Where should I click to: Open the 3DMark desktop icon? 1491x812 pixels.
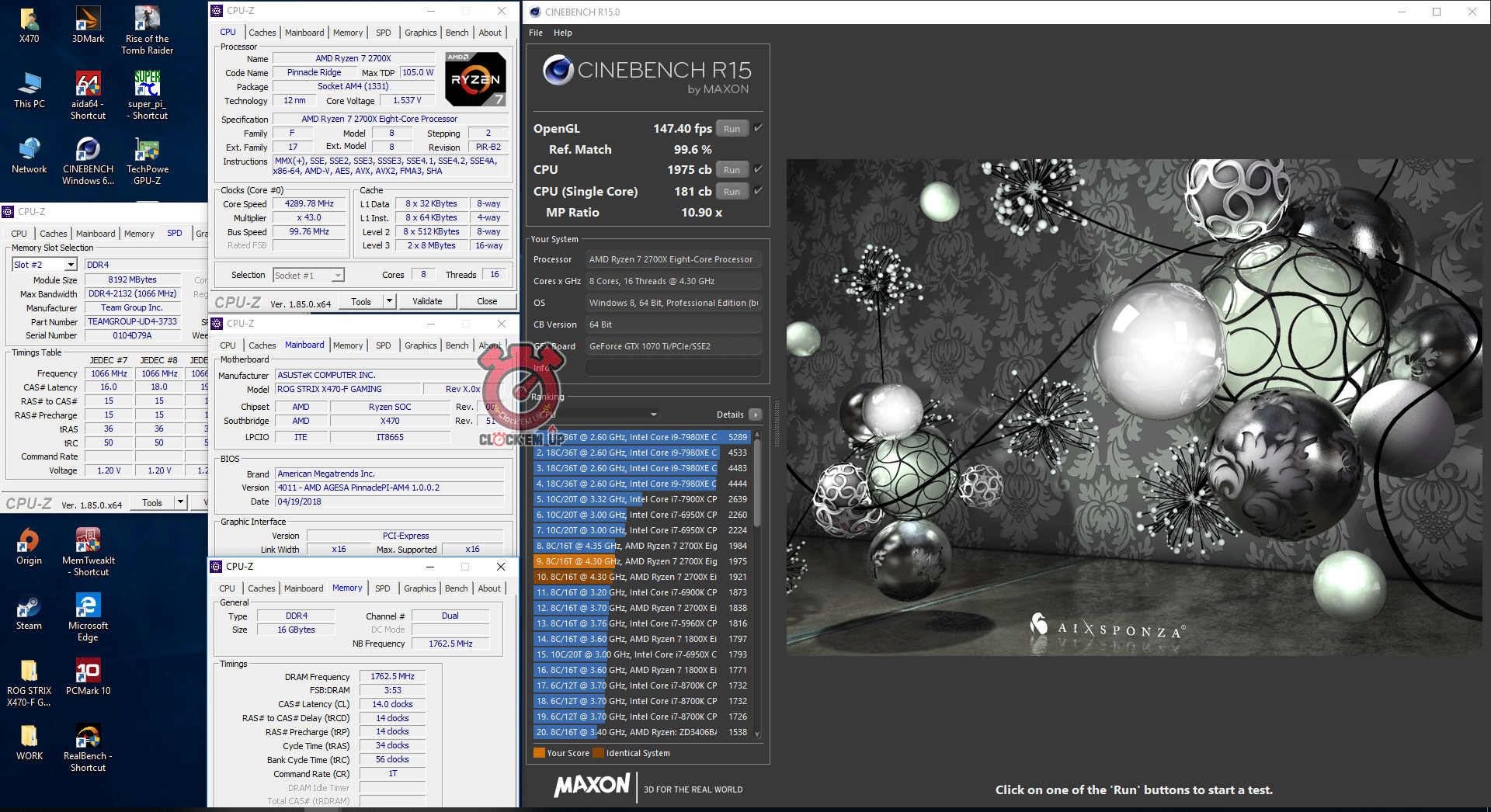click(x=88, y=25)
